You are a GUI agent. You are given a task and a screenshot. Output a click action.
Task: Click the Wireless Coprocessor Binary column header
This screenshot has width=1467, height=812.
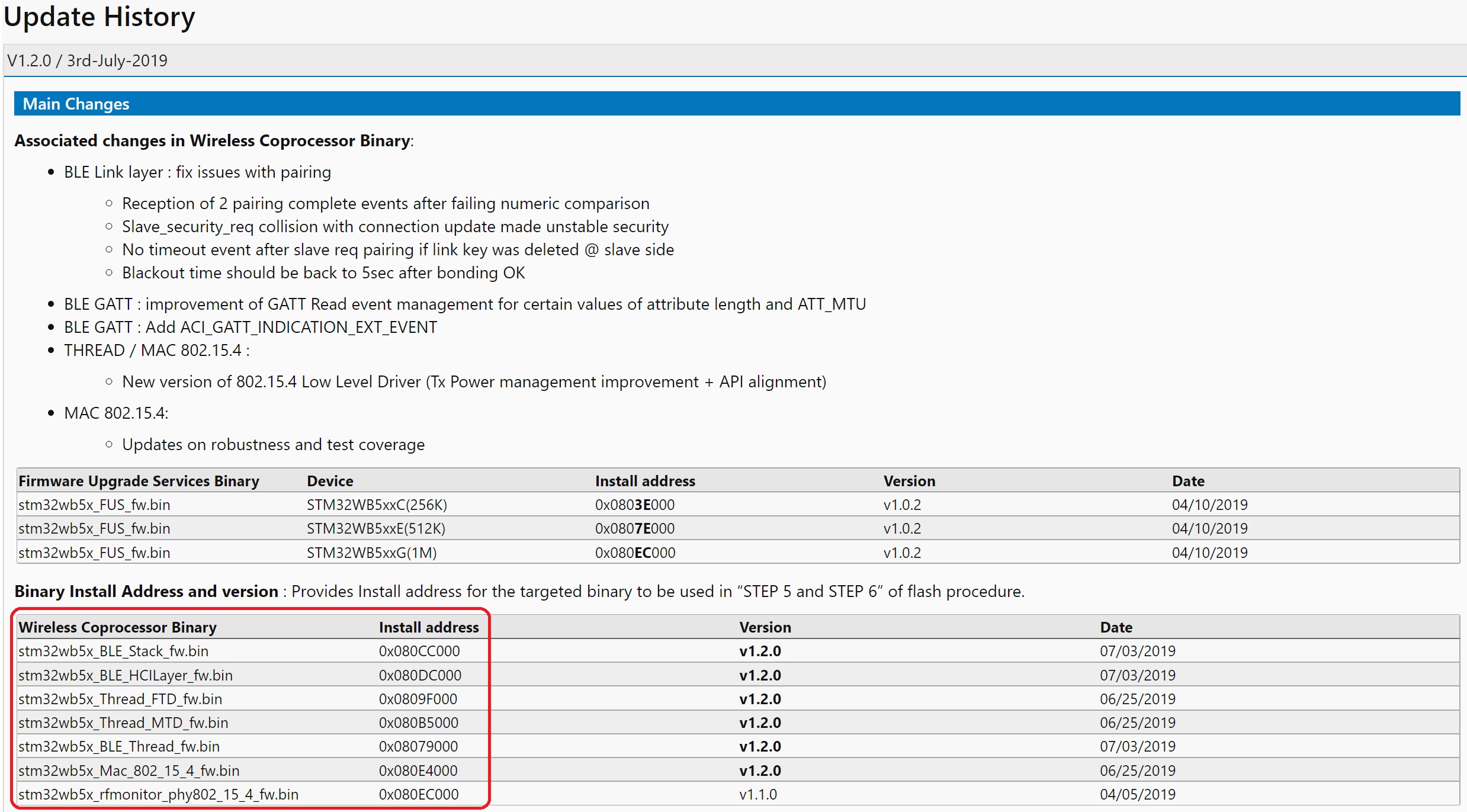click(117, 627)
